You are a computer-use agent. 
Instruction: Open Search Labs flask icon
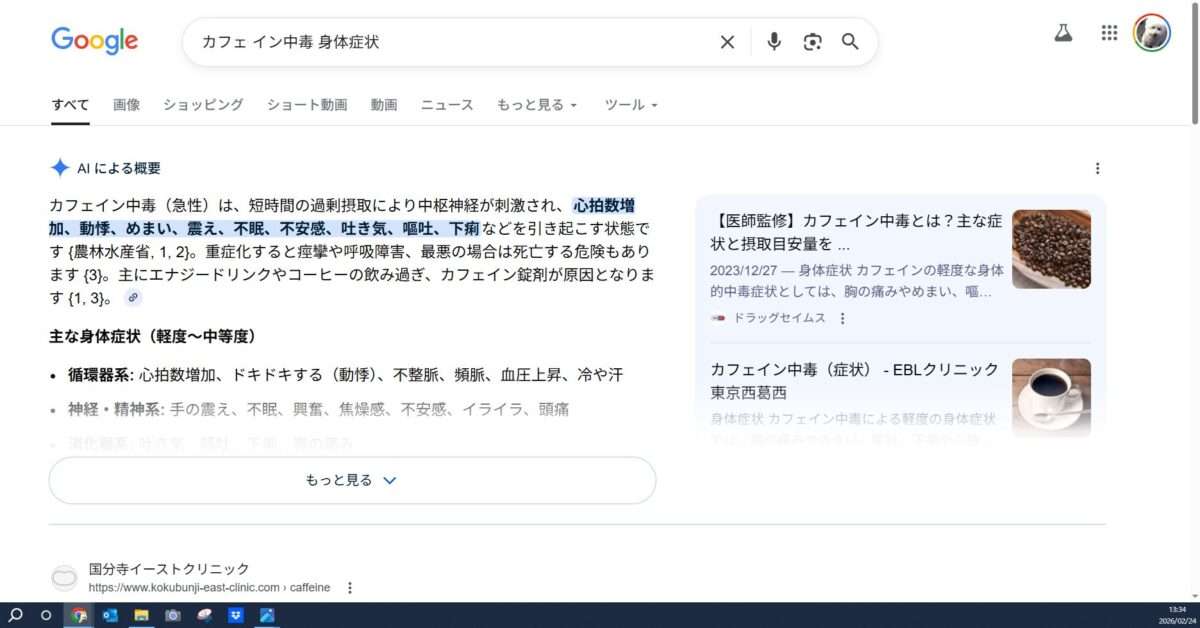[x=1063, y=33]
